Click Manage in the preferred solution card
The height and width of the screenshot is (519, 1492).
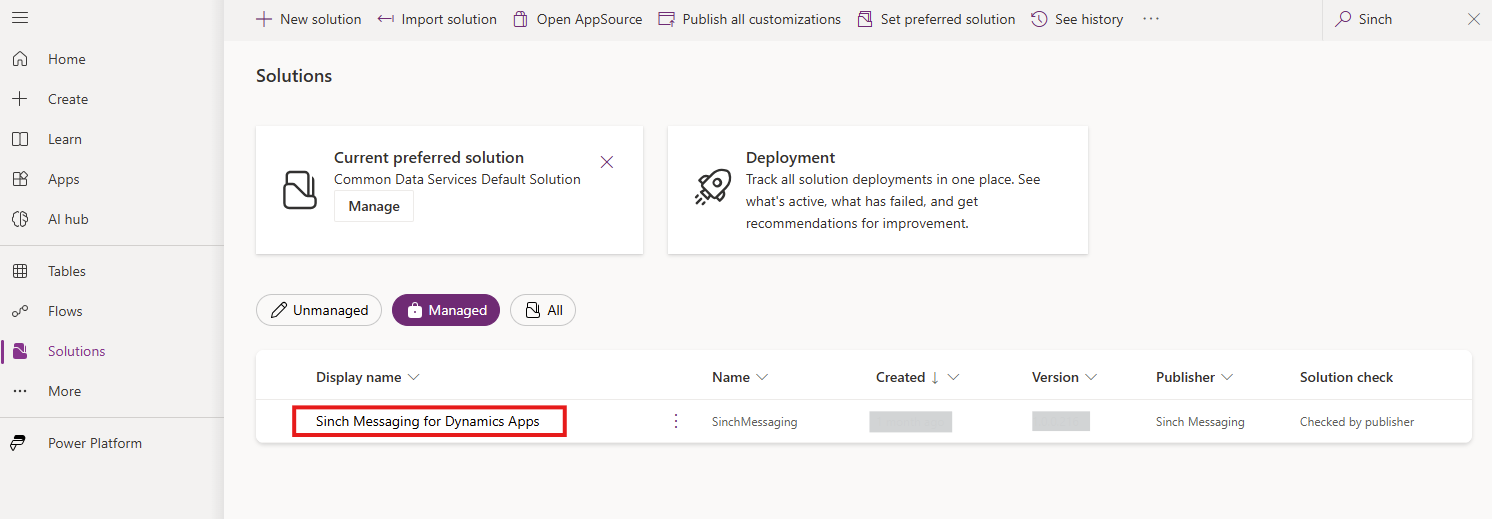click(x=374, y=206)
